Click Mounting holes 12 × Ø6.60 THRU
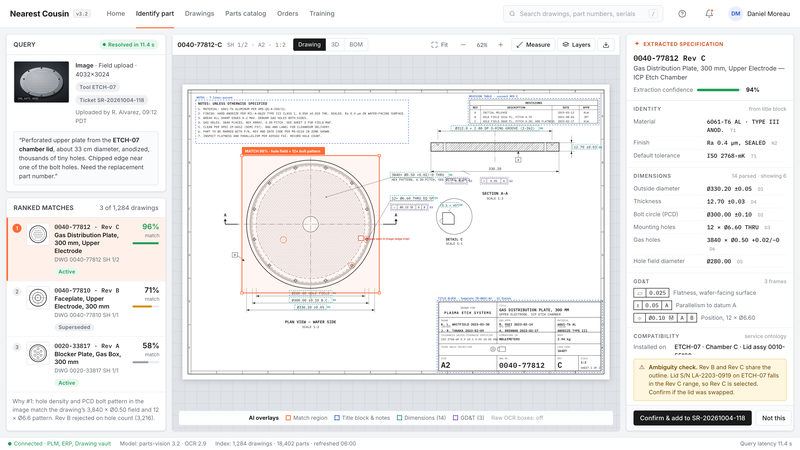This screenshot has width=800, height=450. 732,227
